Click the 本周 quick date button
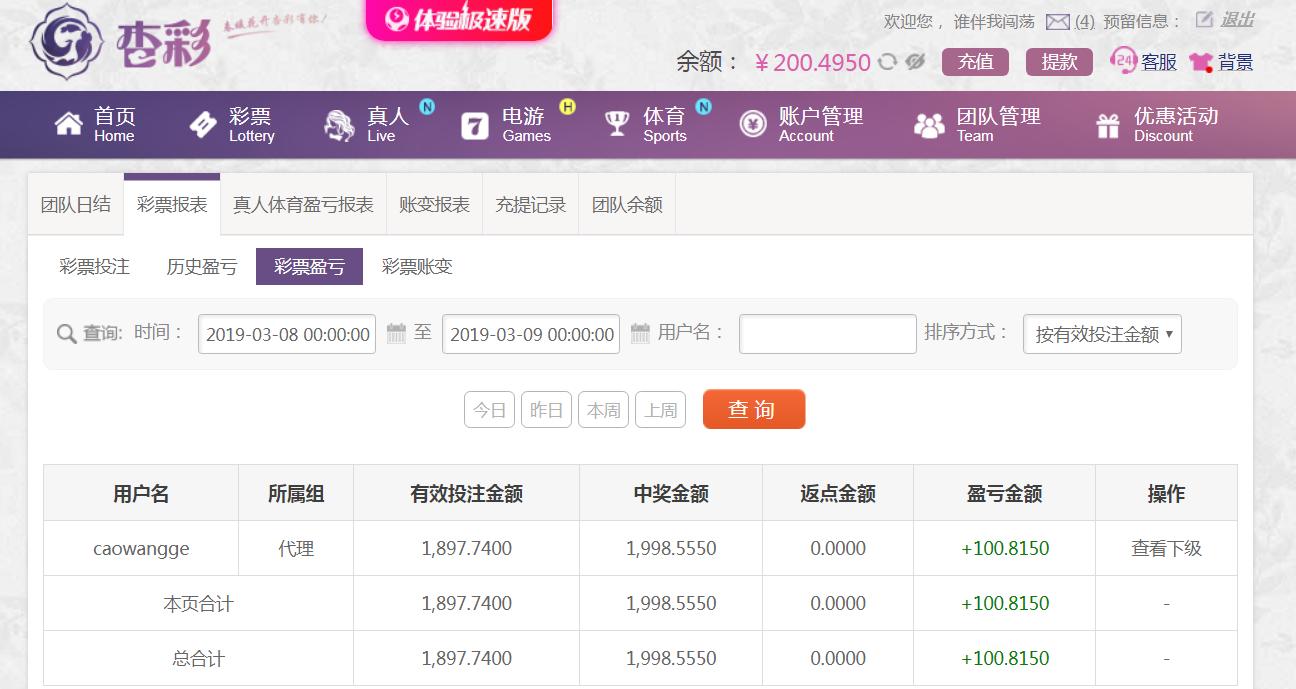 (x=603, y=410)
